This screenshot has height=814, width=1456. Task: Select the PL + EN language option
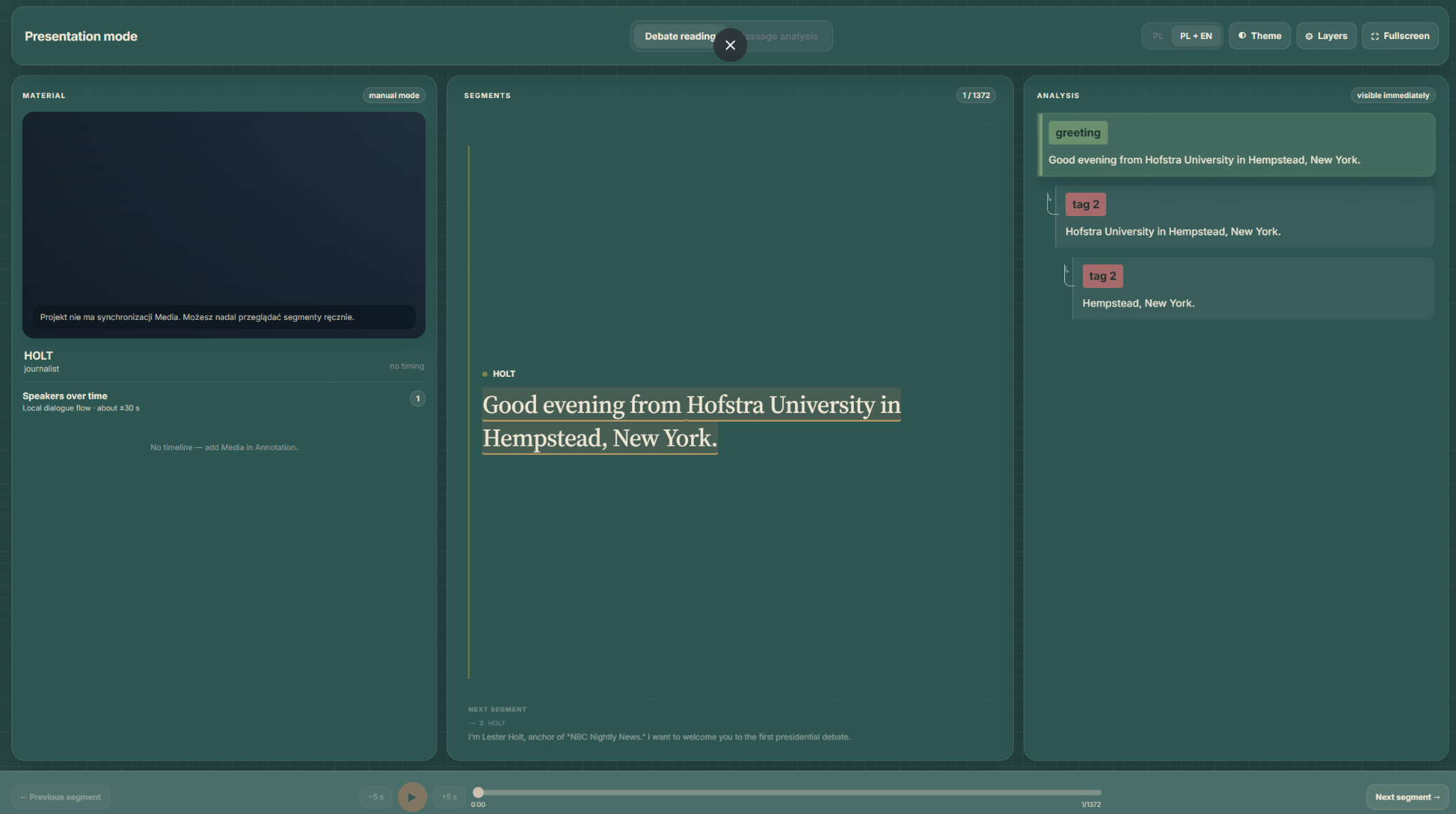pyautogui.click(x=1196, y=36)
